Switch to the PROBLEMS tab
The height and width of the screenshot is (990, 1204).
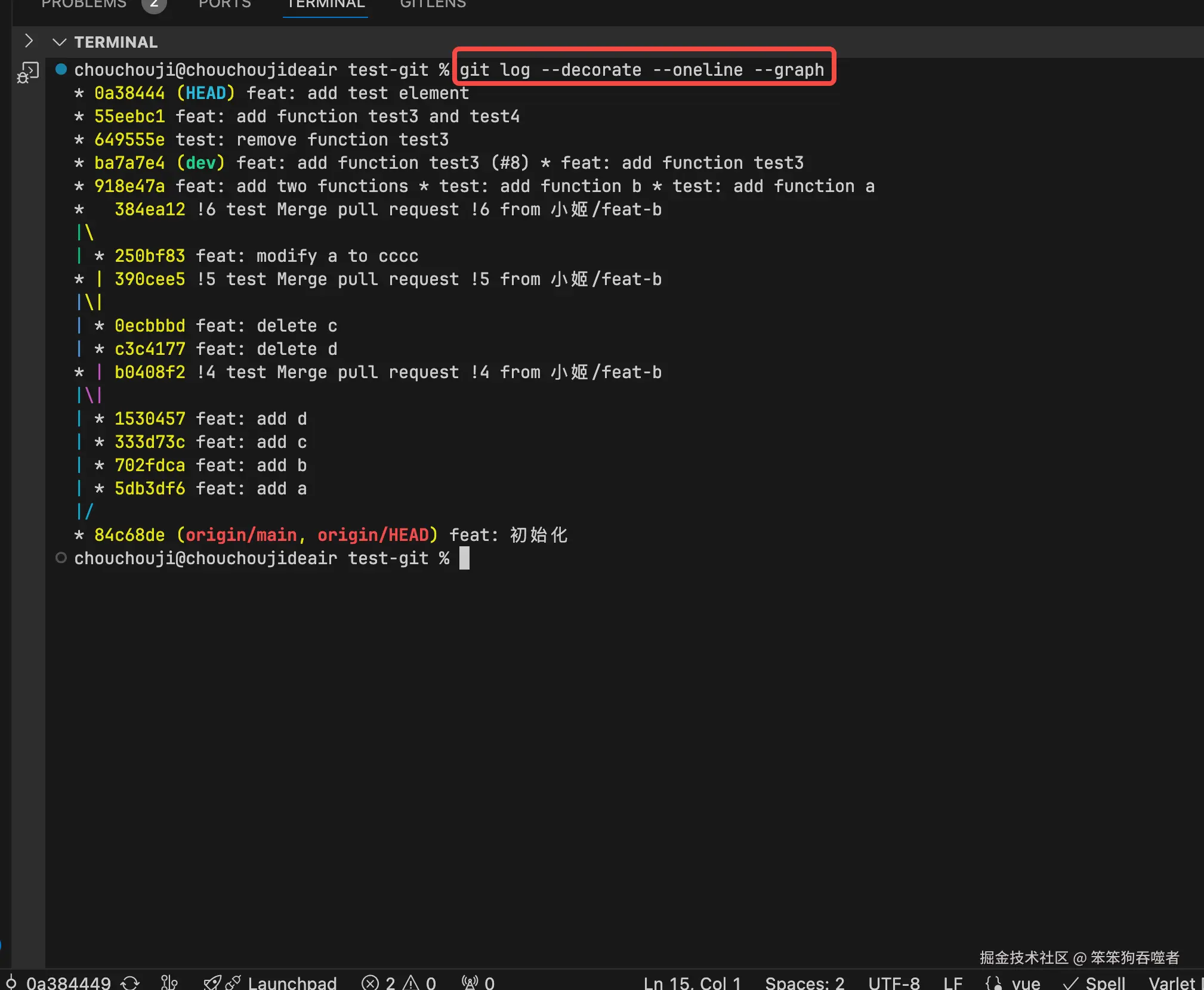tap(84, 4)
